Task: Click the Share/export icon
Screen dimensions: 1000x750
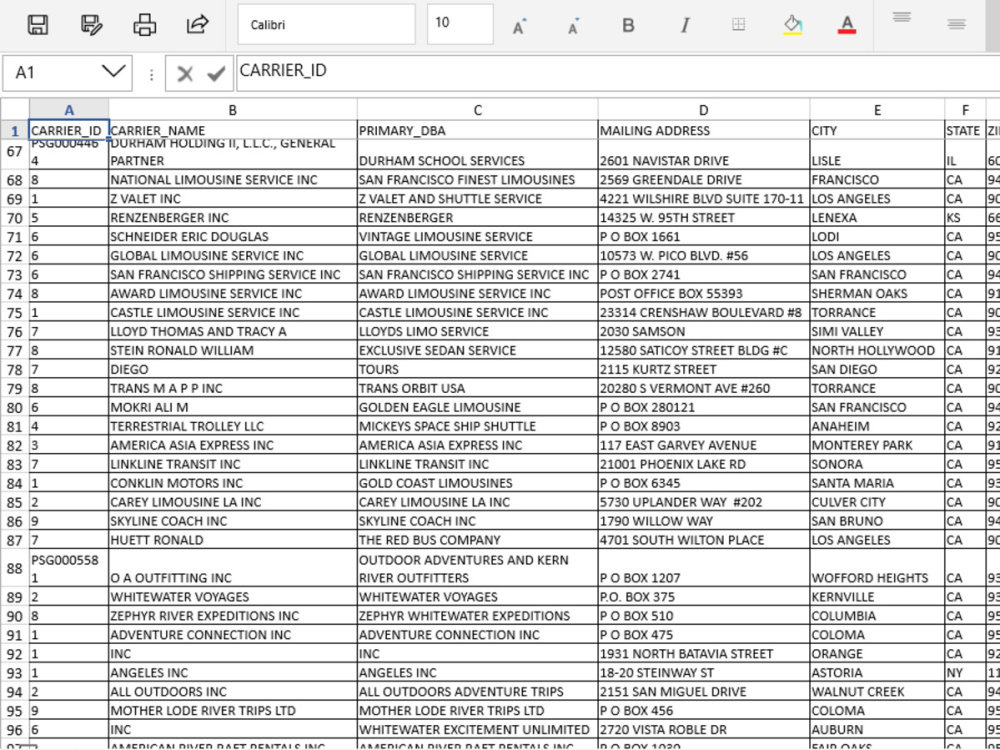Action: [x=198, y=25]
